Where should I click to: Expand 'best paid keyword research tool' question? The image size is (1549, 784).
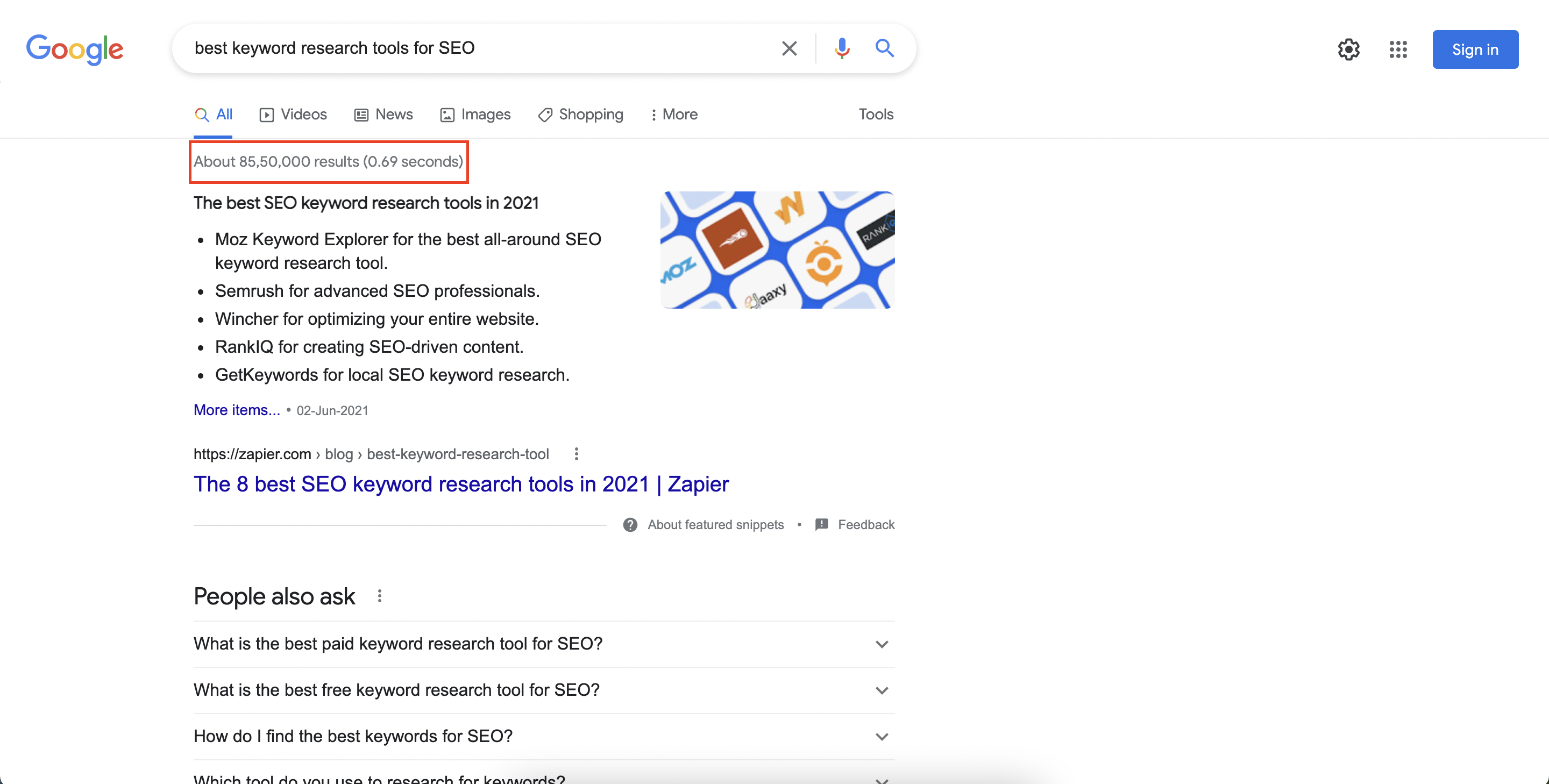544,644
